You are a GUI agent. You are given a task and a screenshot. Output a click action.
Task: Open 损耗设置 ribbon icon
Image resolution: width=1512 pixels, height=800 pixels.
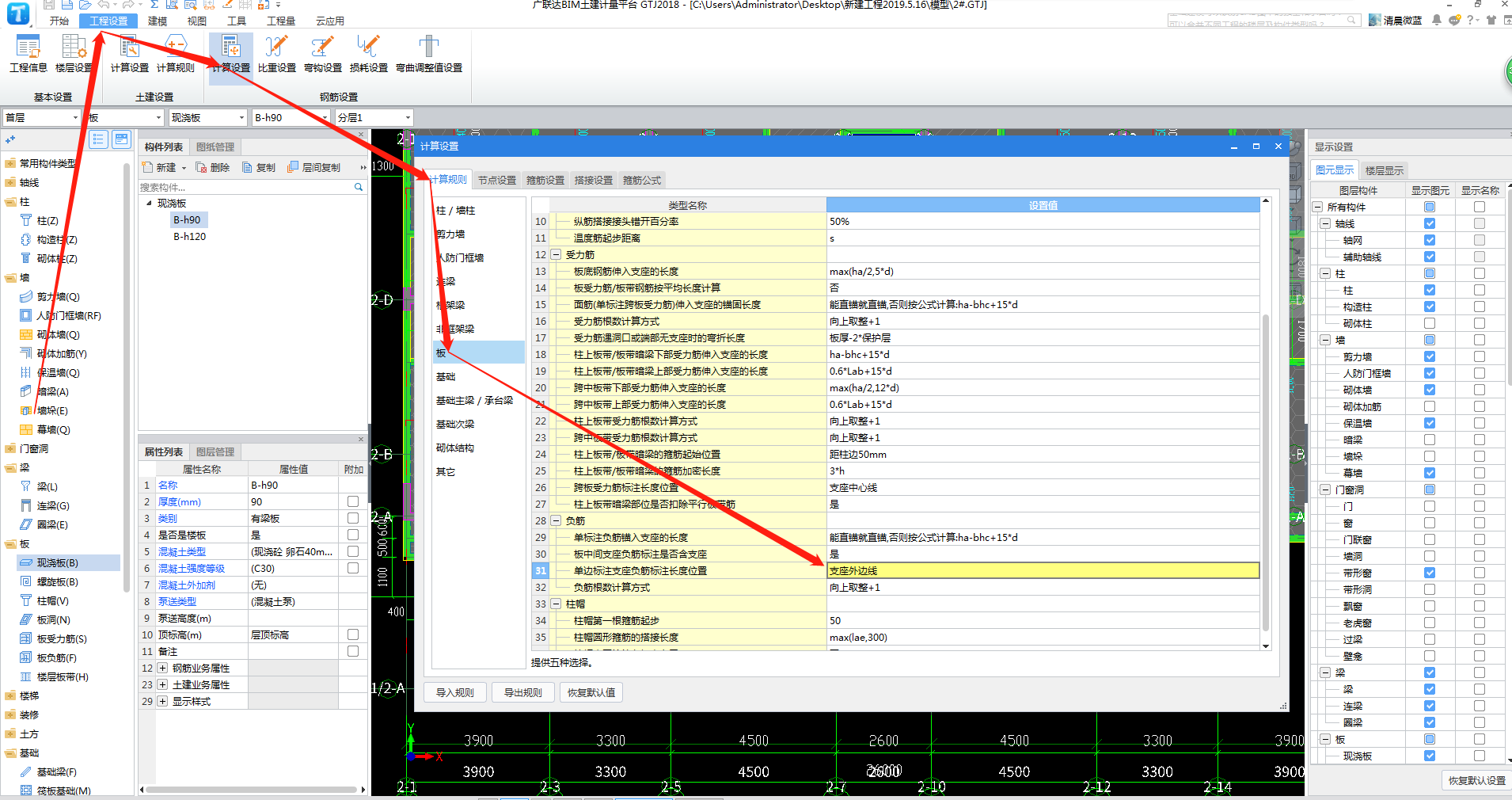tap(369, 54)
